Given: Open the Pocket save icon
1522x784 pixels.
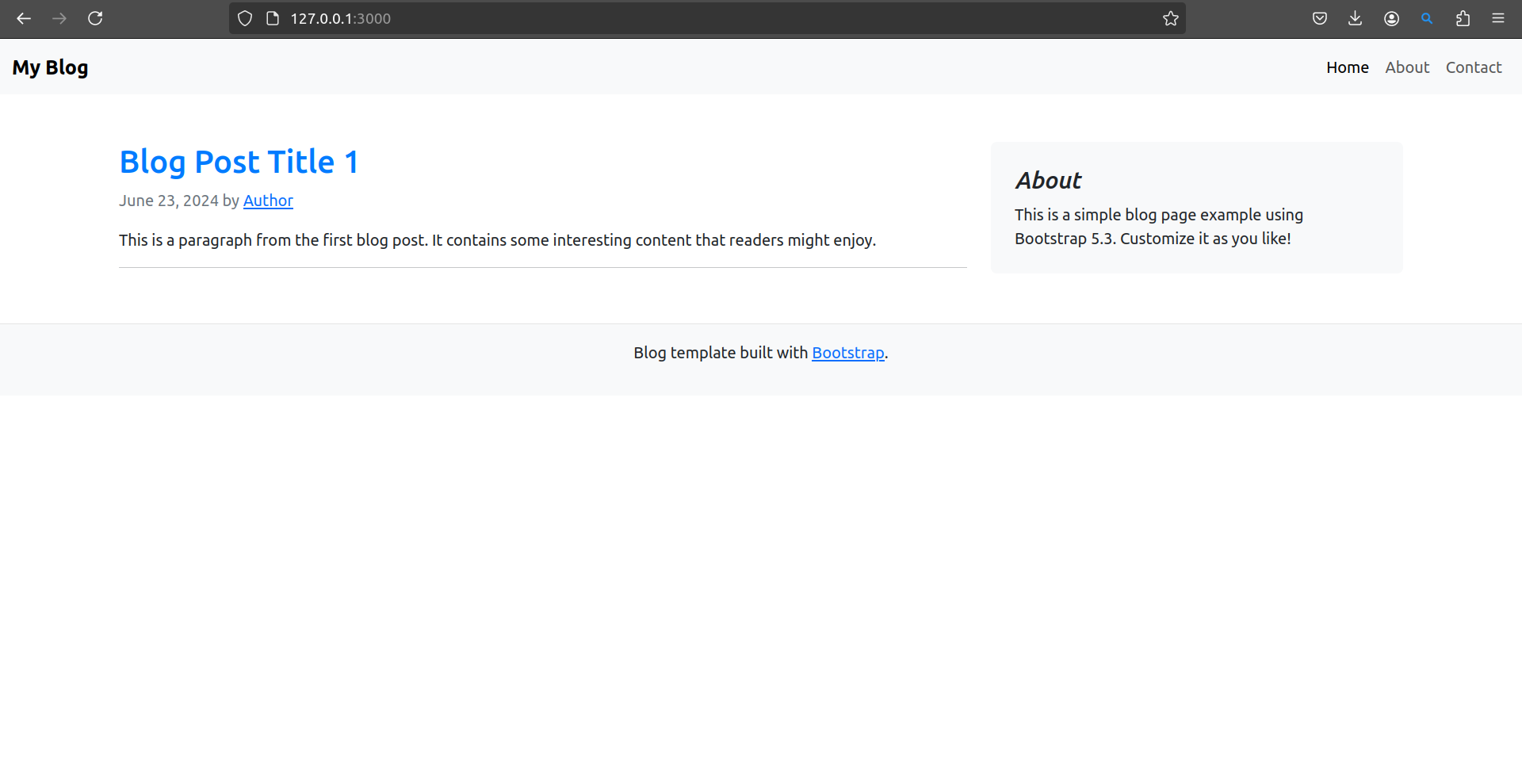Looking at the screenshot, I should coord(1320,18).
